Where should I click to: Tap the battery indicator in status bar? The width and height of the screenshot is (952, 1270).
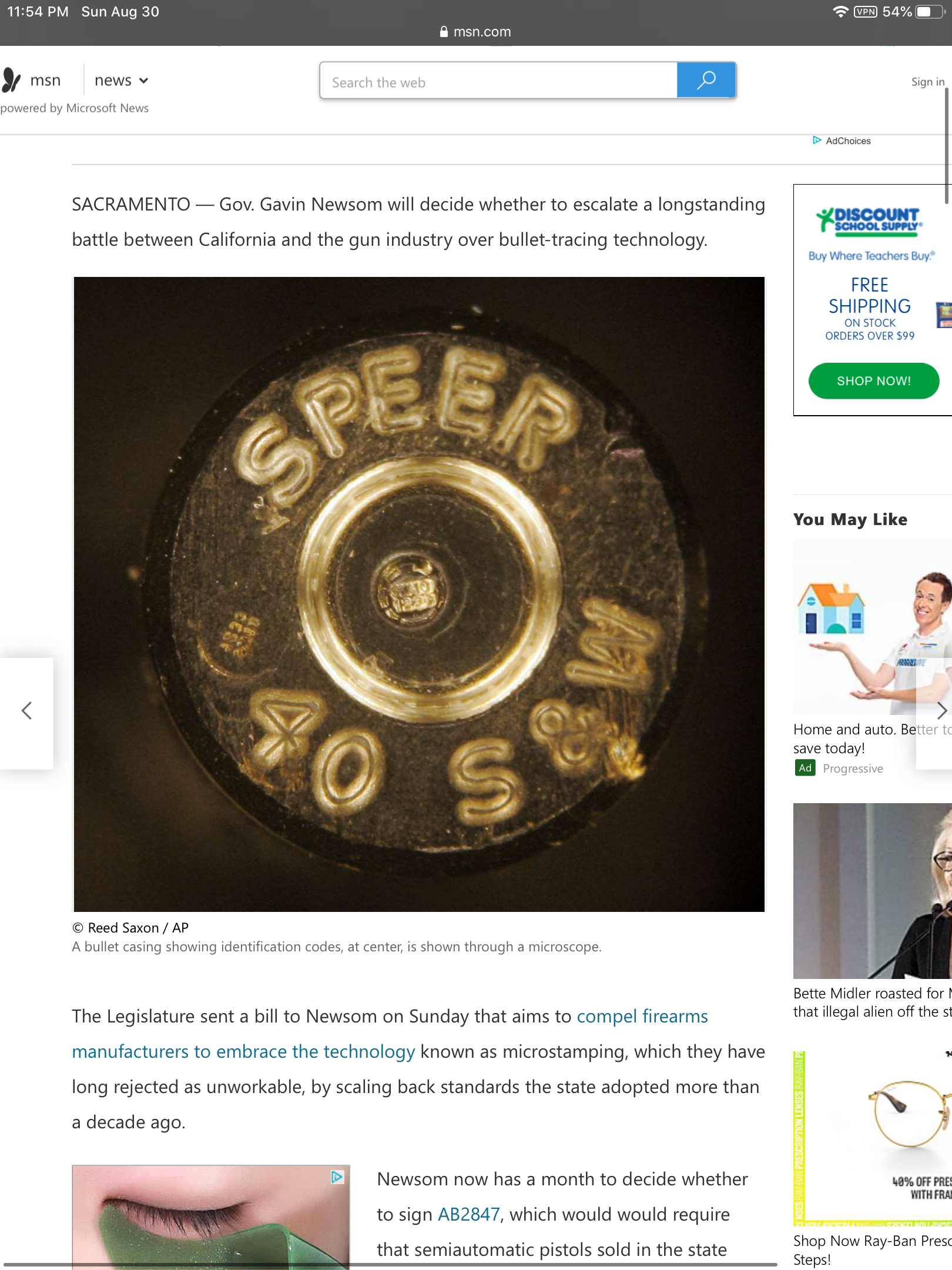930,12
